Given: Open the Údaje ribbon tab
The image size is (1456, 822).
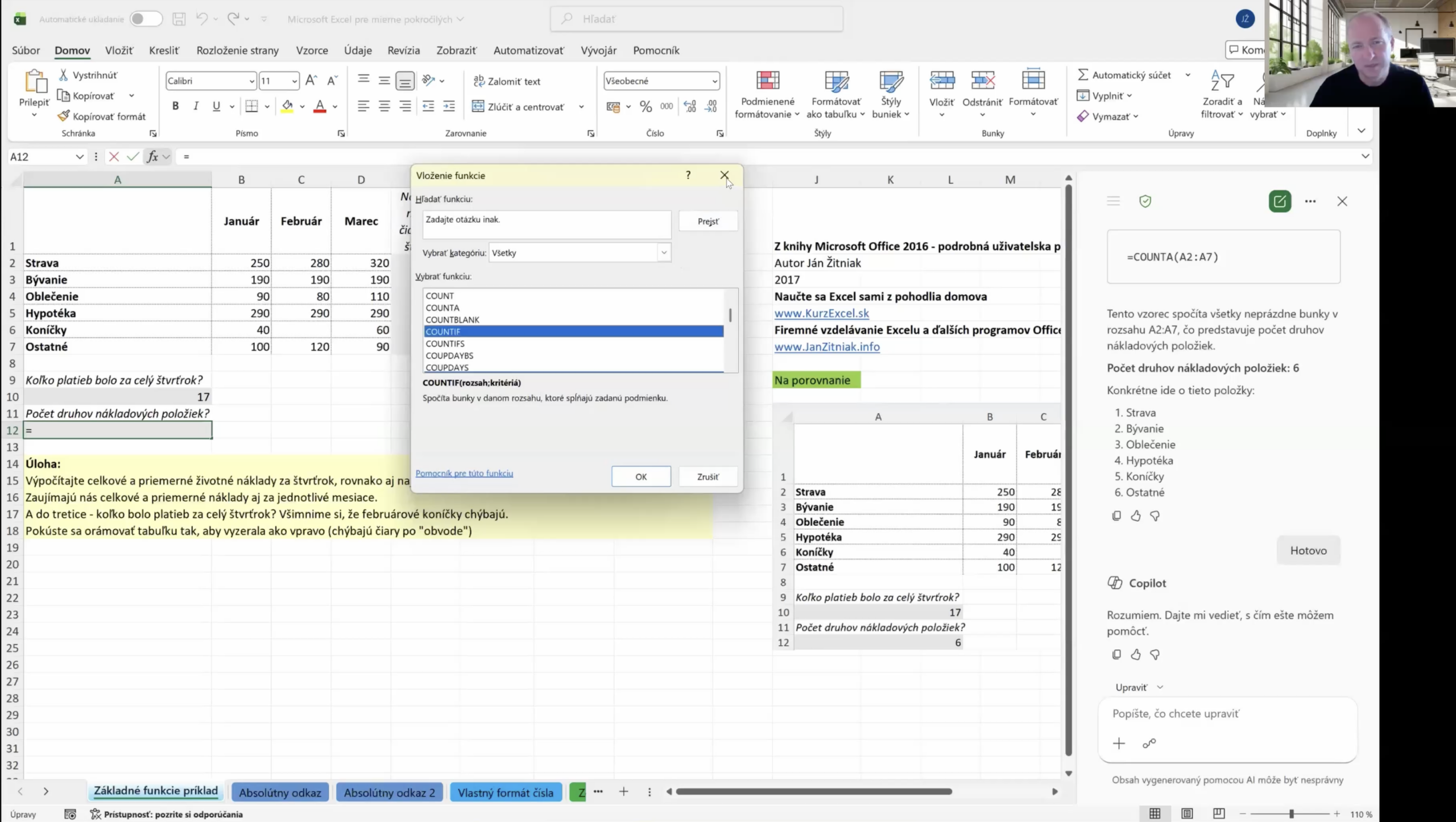Looking at the screenshot, I should point(358,50).
